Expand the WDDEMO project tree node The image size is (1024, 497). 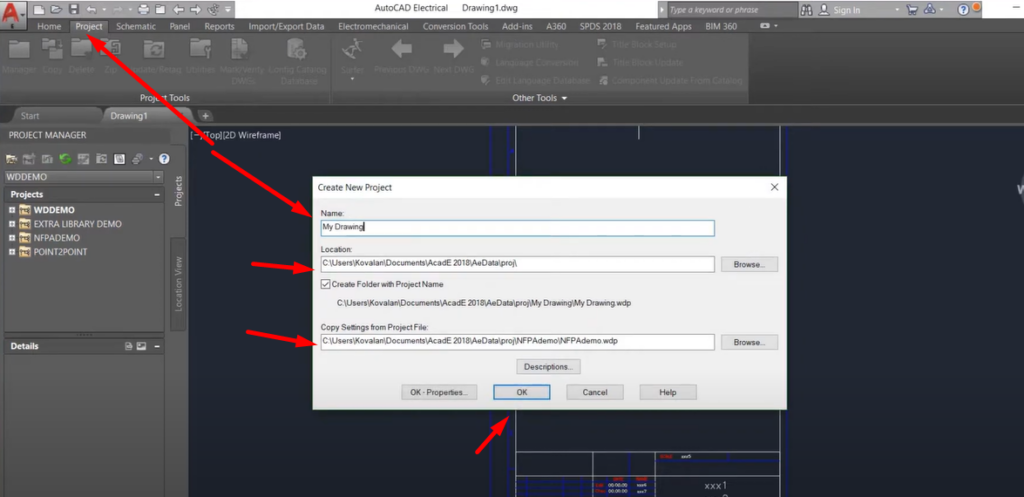pyautogui.click(x=12, y=210)
